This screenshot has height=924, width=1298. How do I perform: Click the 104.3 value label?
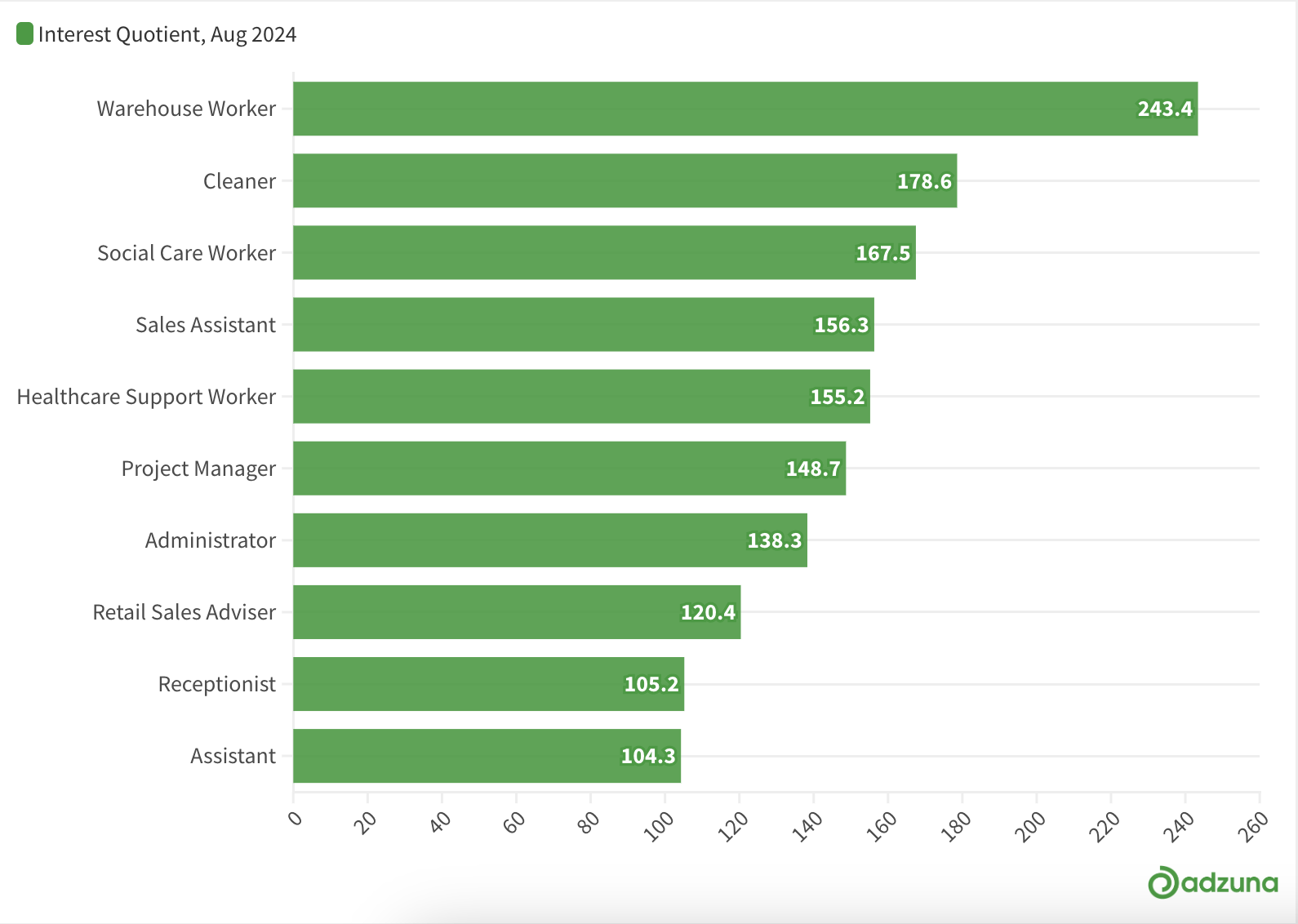click(x=648, y=756)
